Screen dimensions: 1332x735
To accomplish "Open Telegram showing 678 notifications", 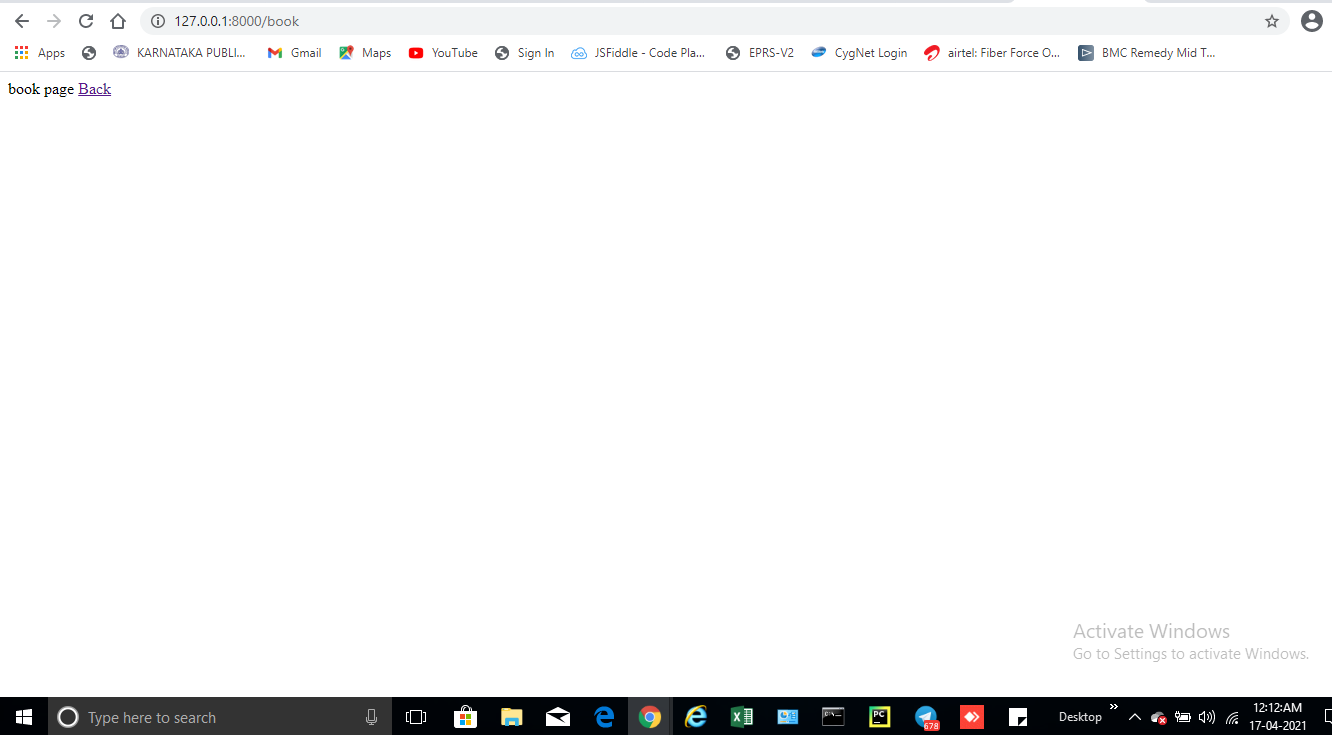I will pyautogui.click(x=925, y=716).
